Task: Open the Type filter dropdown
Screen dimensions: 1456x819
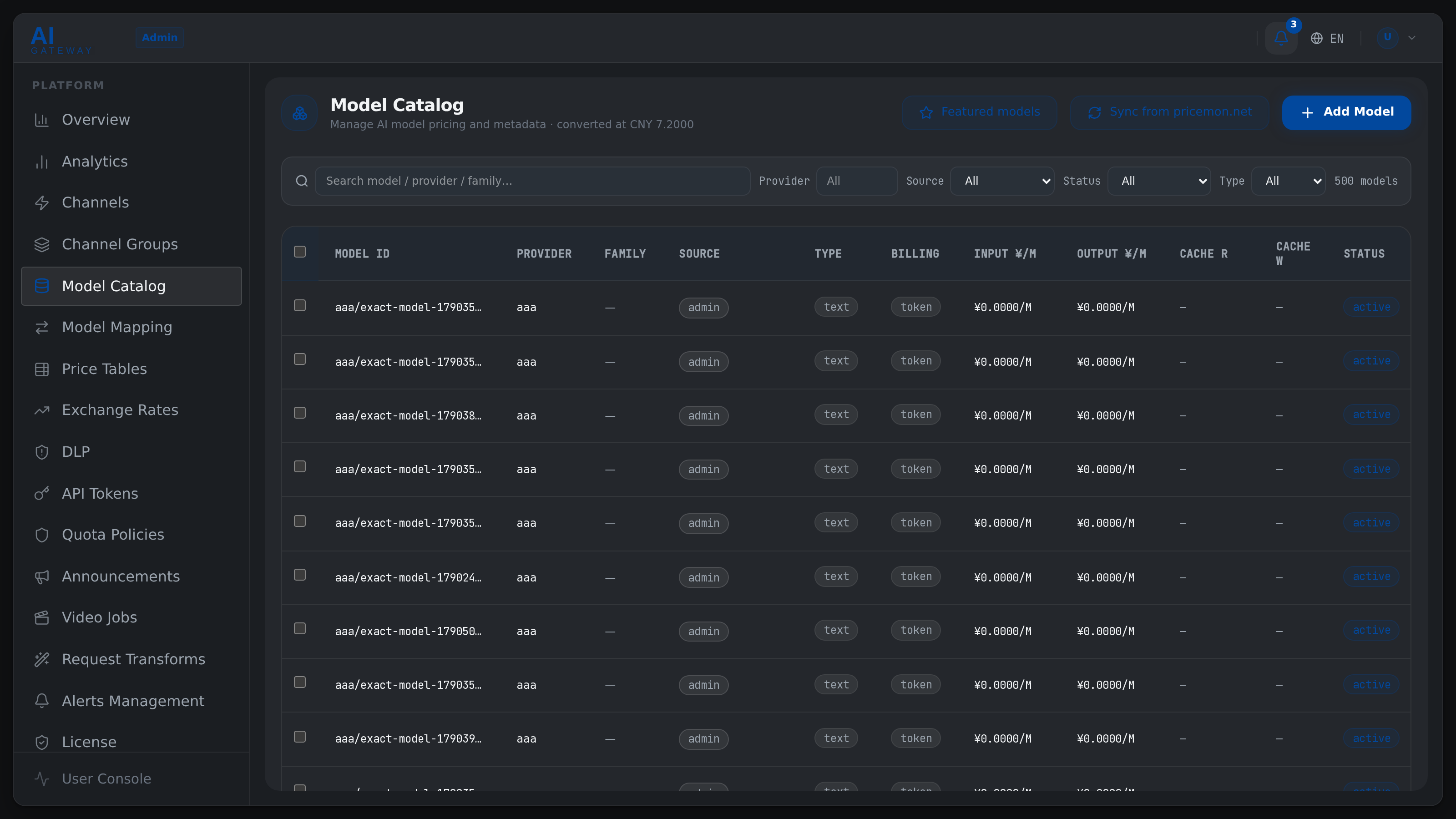Action: 1289,181
